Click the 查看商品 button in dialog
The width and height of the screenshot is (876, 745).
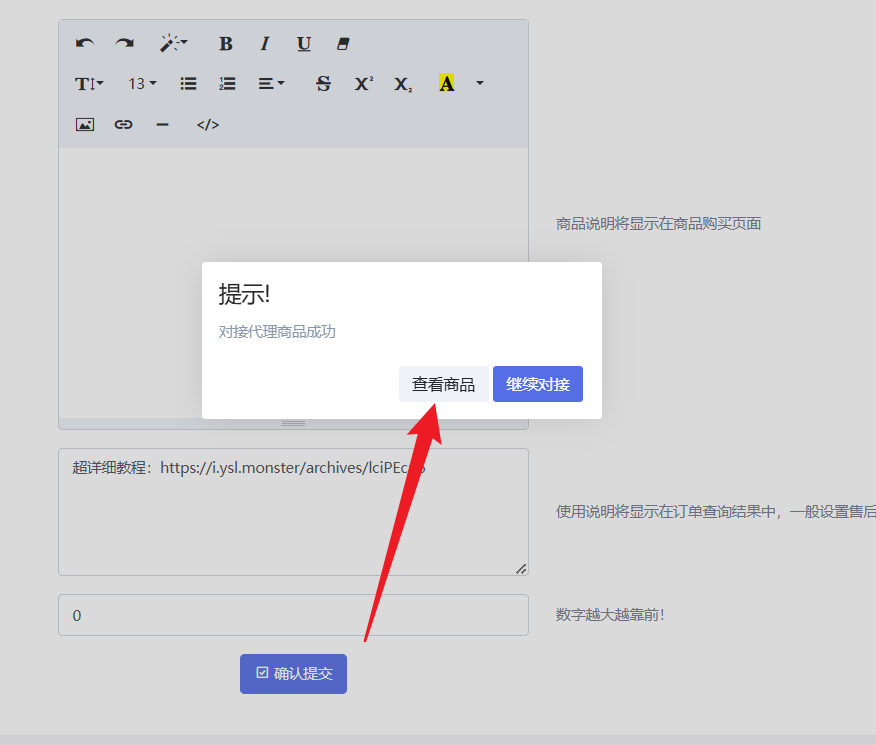click(x=443, y=384)
